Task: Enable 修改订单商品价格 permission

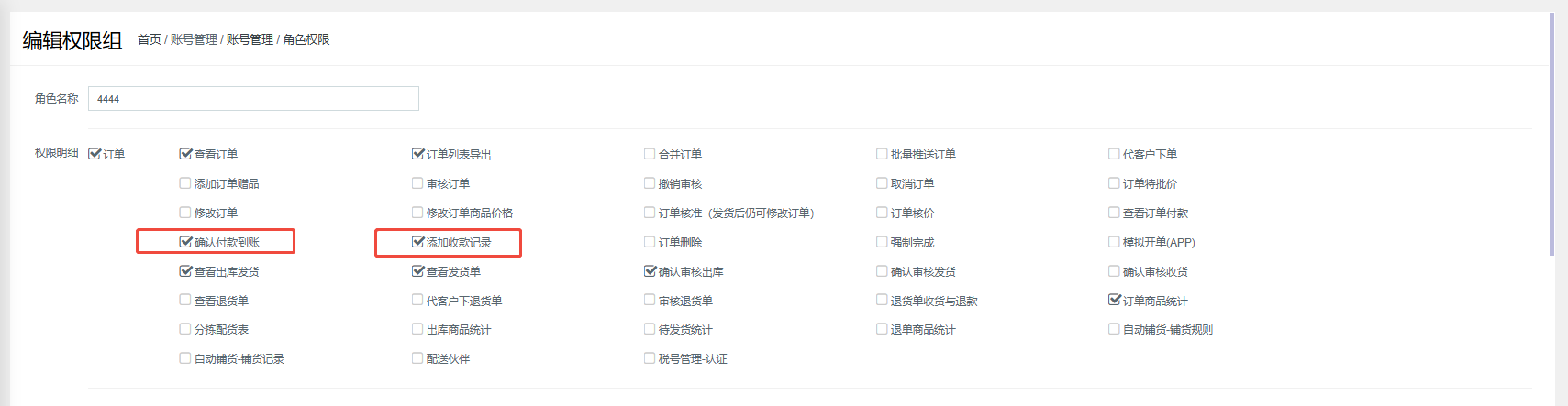Action: [417, 213]
